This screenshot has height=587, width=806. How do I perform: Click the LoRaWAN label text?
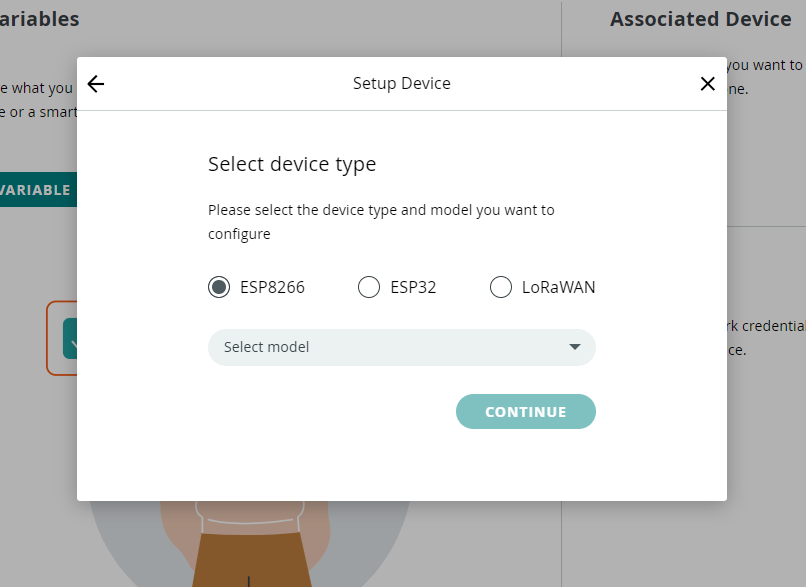tap(558, 288)
